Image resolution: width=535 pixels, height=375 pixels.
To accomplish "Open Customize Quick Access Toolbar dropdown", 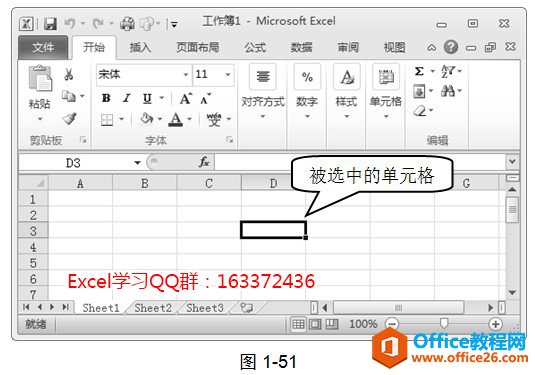I will click(x=174, y=25).
